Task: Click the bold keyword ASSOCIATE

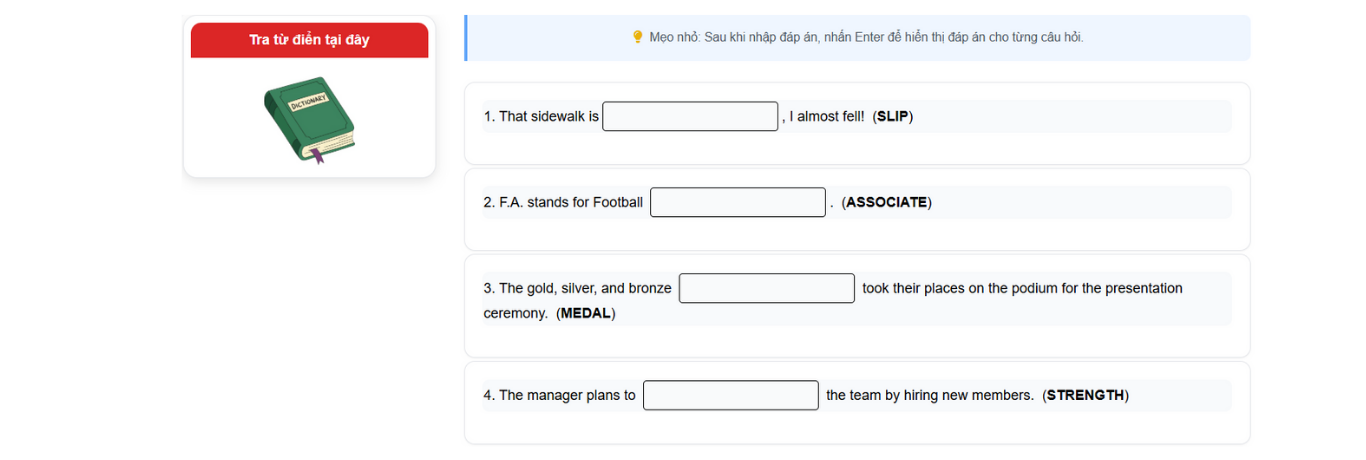Action: (886, 202)
